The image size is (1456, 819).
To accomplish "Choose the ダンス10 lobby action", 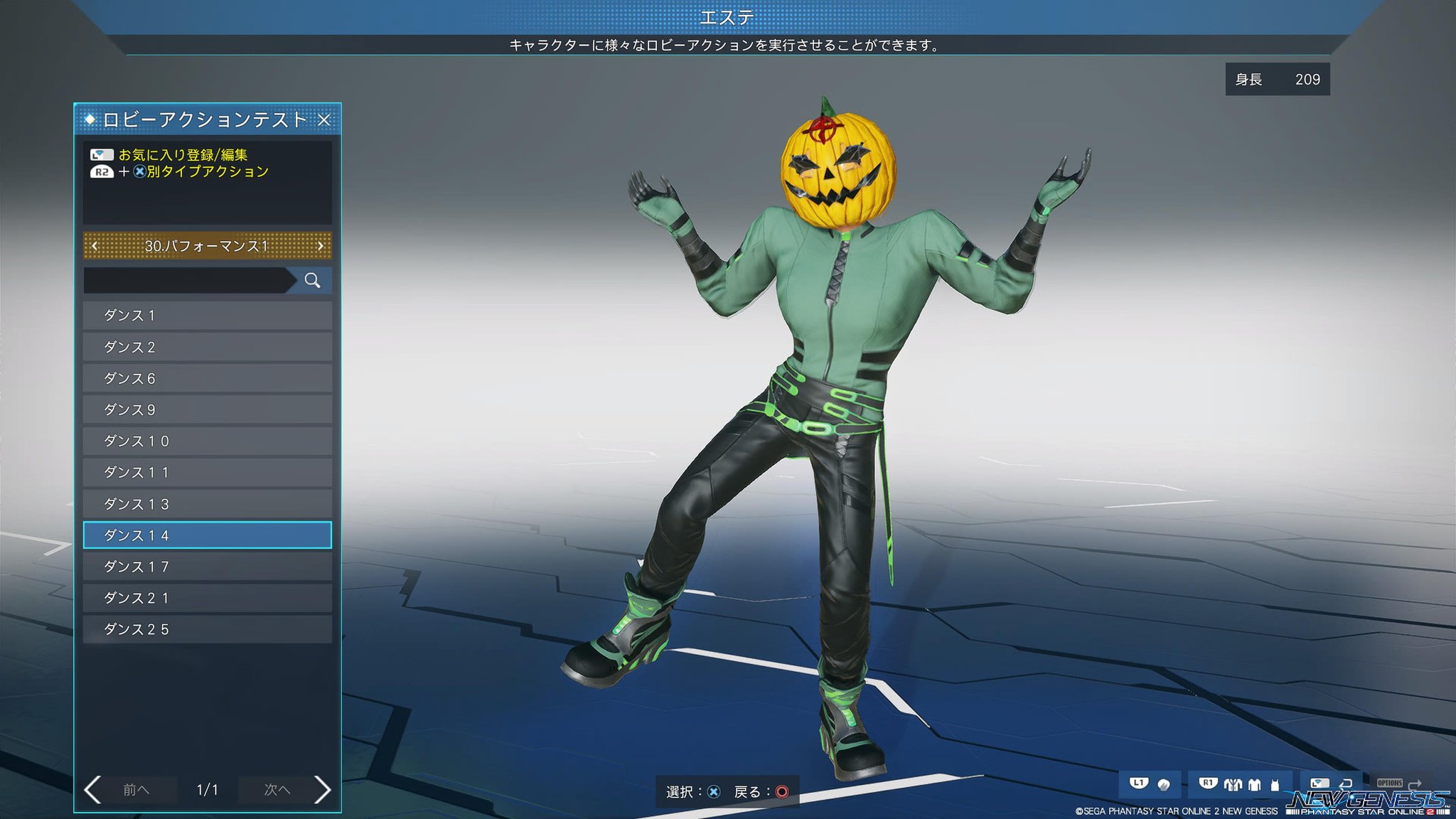I will click(x=207, y=441).
